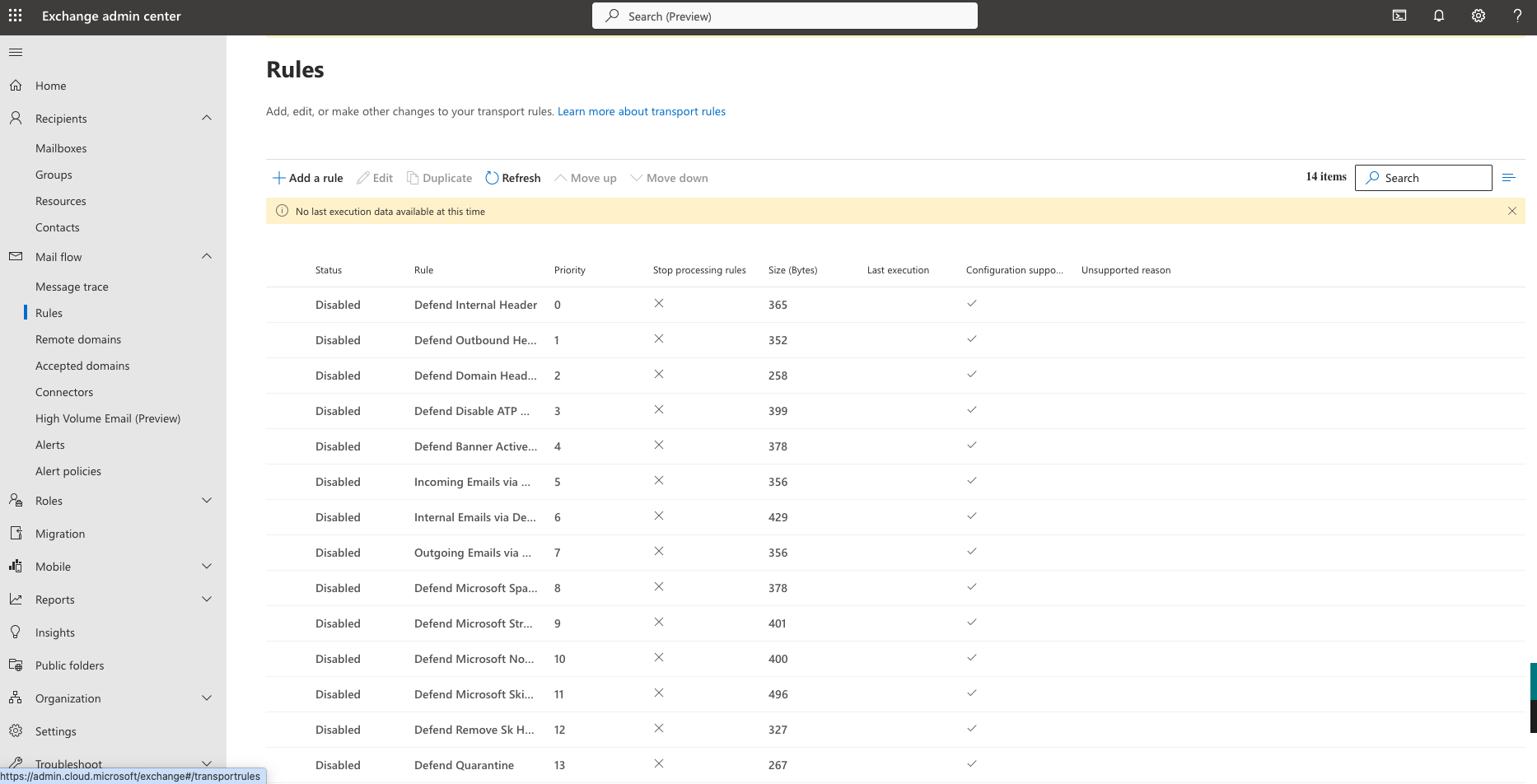1537x784 pixels.
Task: Open the admin settings gear
Action: [x=1479, y=16]
